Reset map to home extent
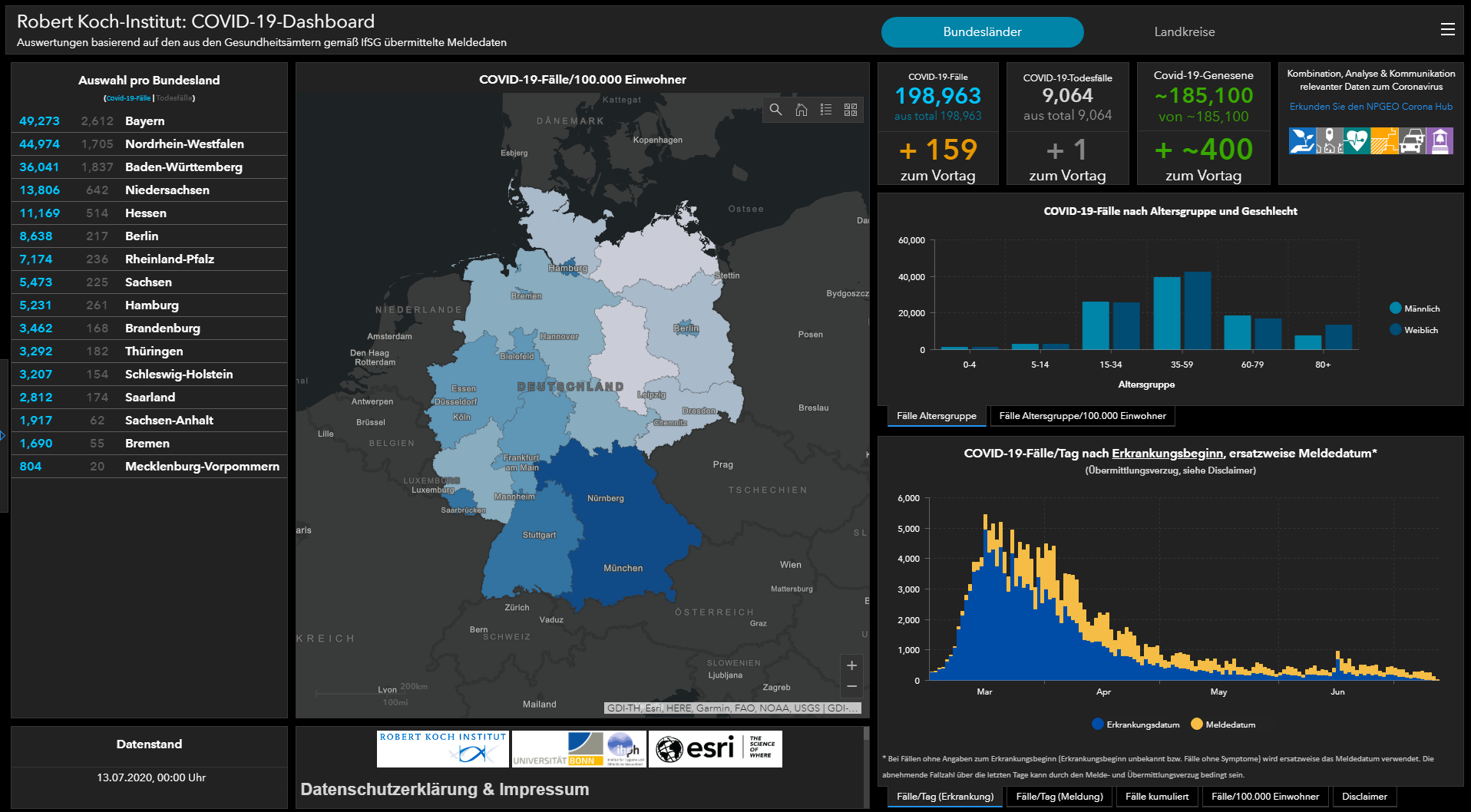 tap(801, 110)
